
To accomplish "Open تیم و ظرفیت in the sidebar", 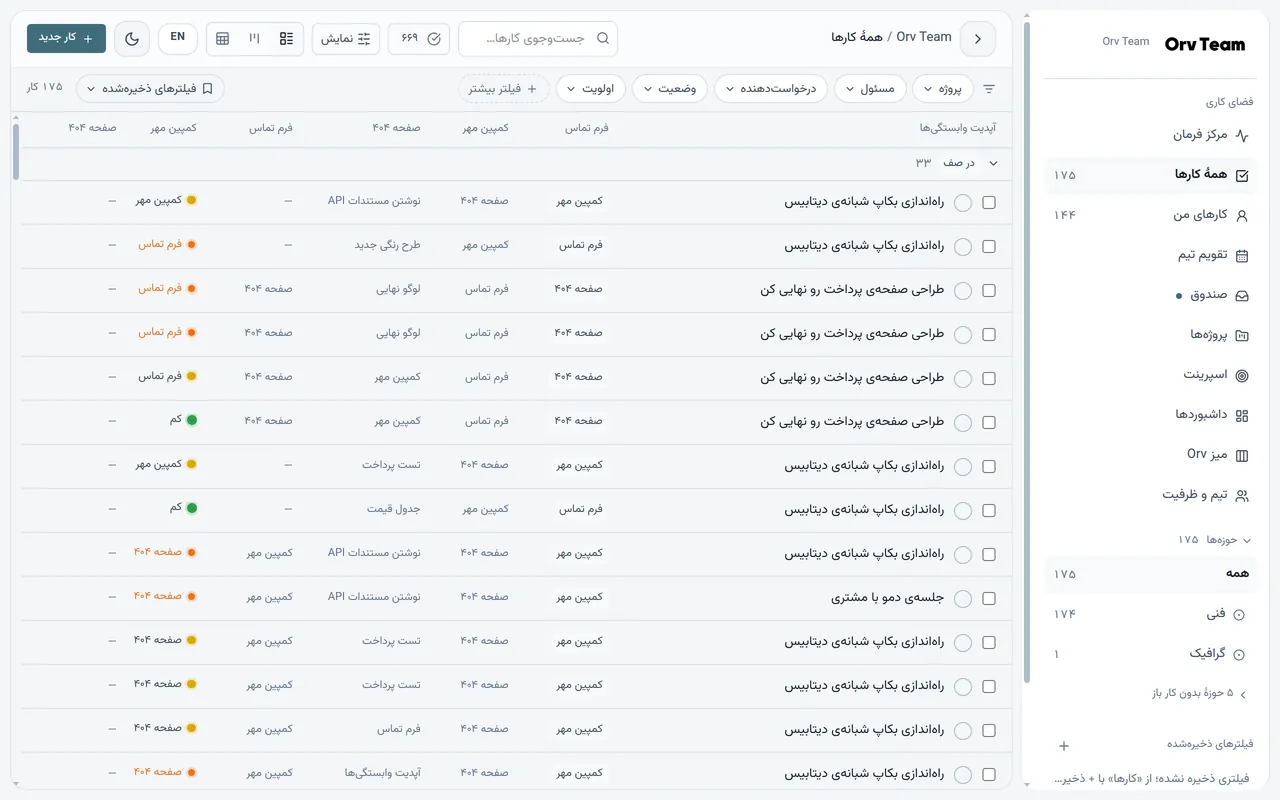I will [1151, 495].
